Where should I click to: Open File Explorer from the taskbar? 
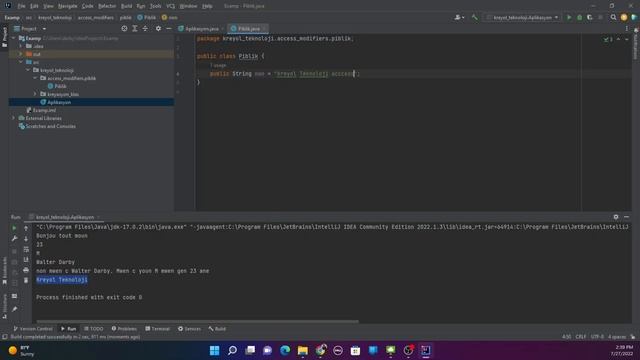click(x=302, y=350)
